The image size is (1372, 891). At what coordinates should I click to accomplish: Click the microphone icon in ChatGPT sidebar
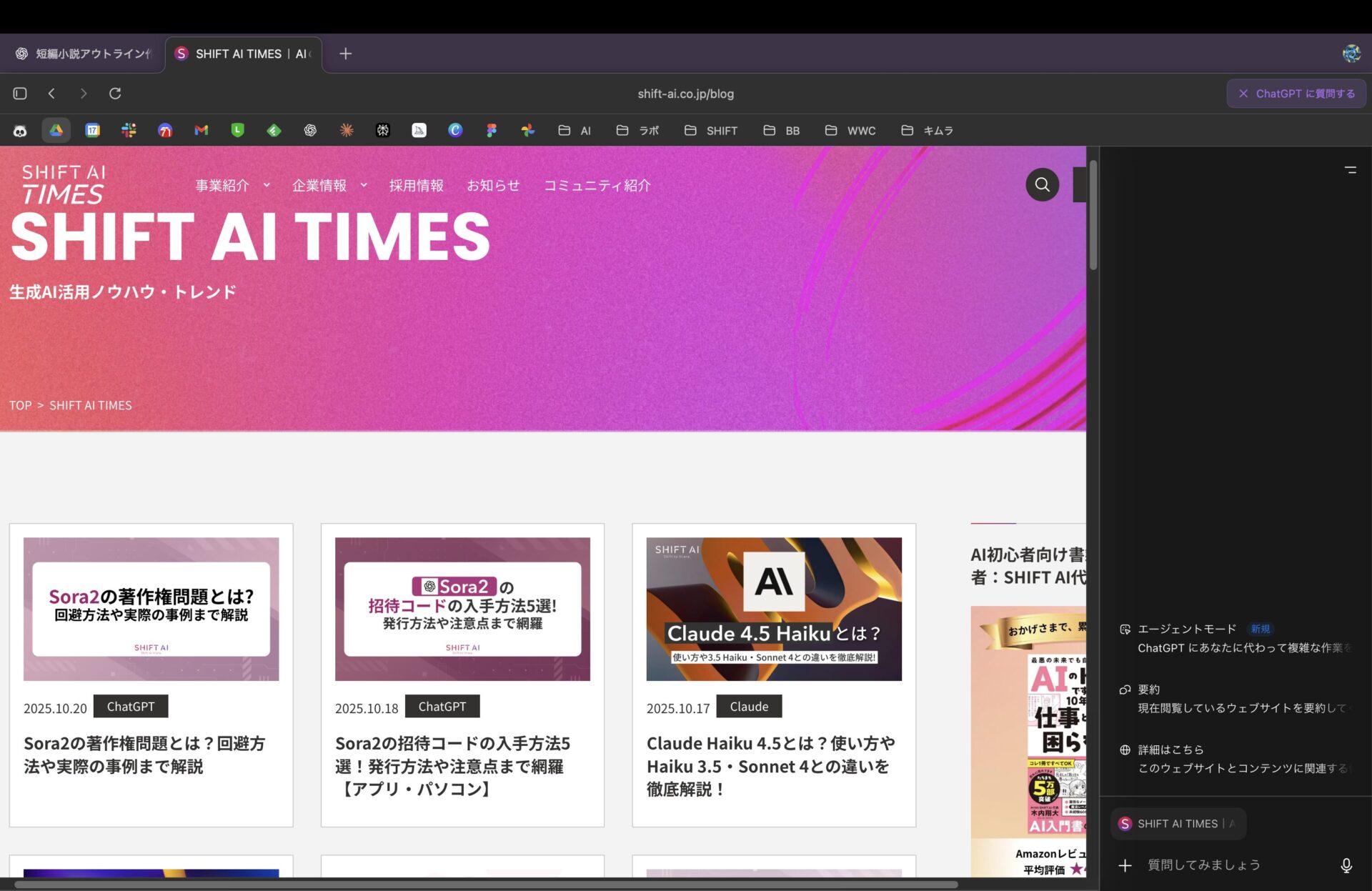click(1346, 865)
